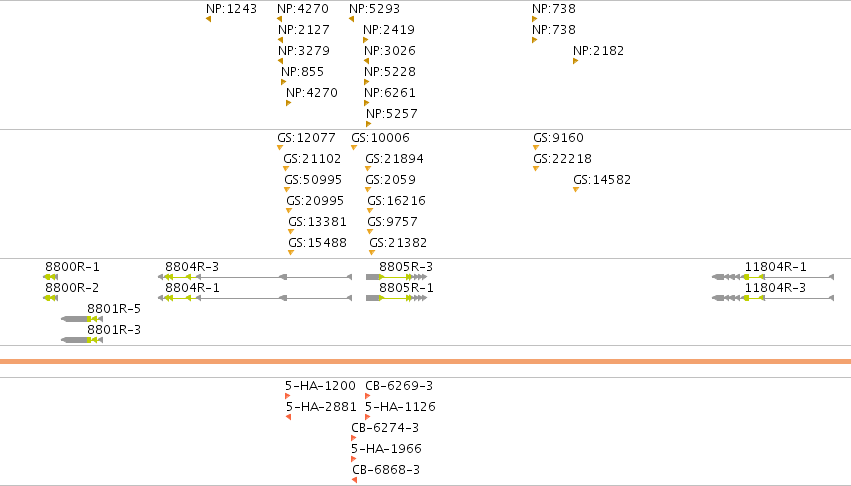Screen dimensions: 851x486
Task: Select the GS:9160 insertion marker
Action: (536, 148)
